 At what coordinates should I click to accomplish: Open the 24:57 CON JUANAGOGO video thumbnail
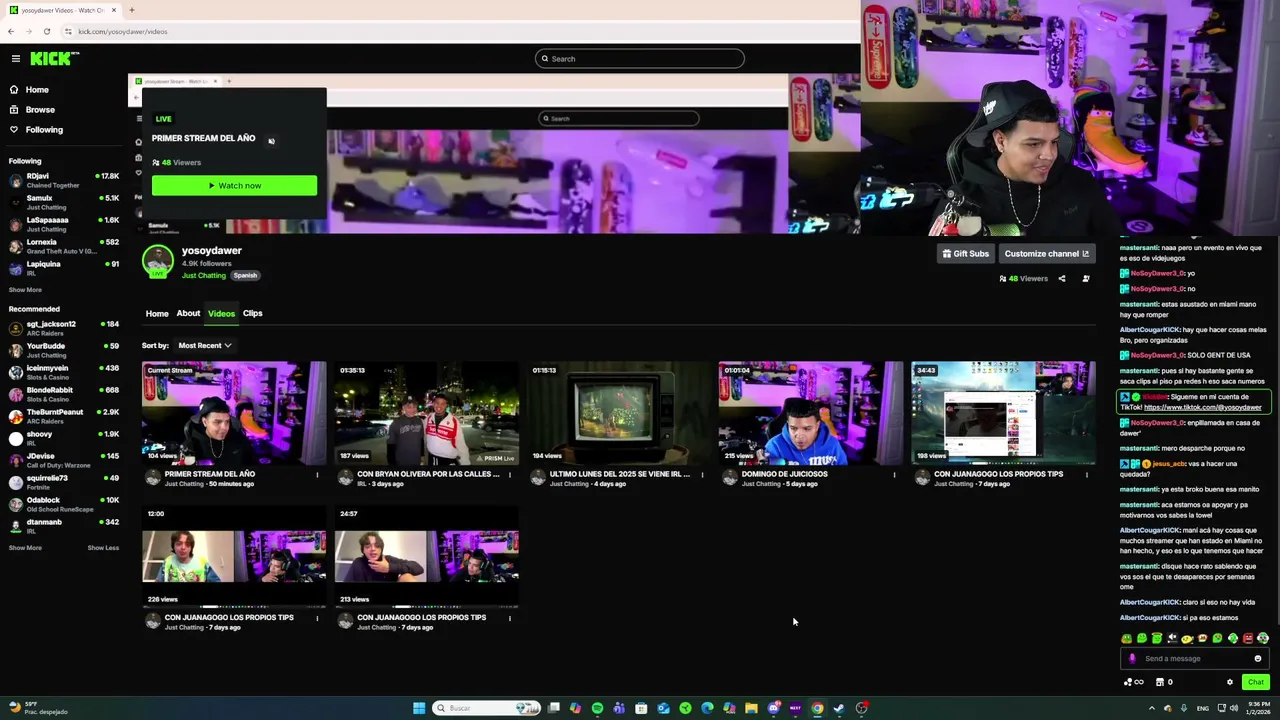tap(427, 556)
